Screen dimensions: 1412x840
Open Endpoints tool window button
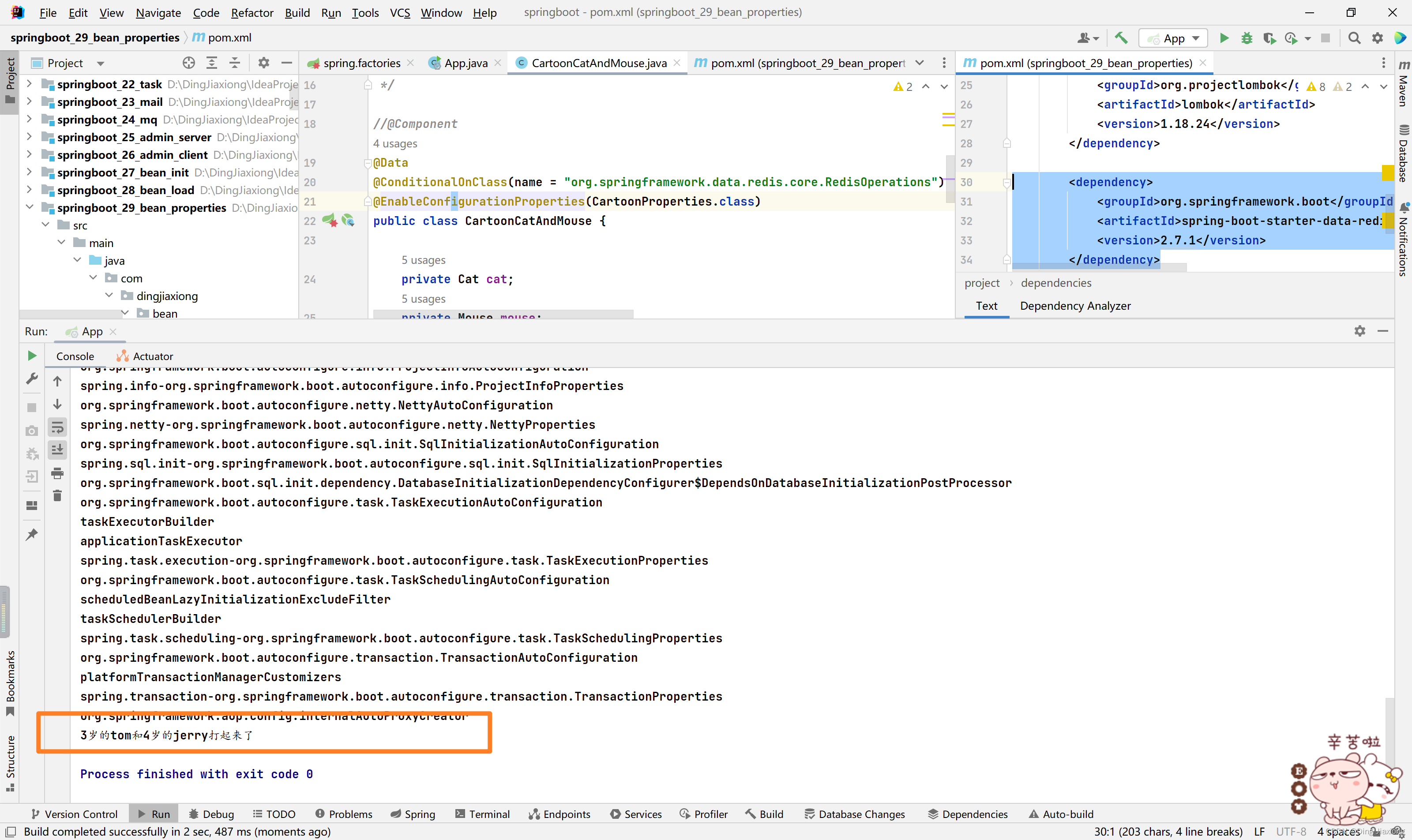(x=560, y=814)
